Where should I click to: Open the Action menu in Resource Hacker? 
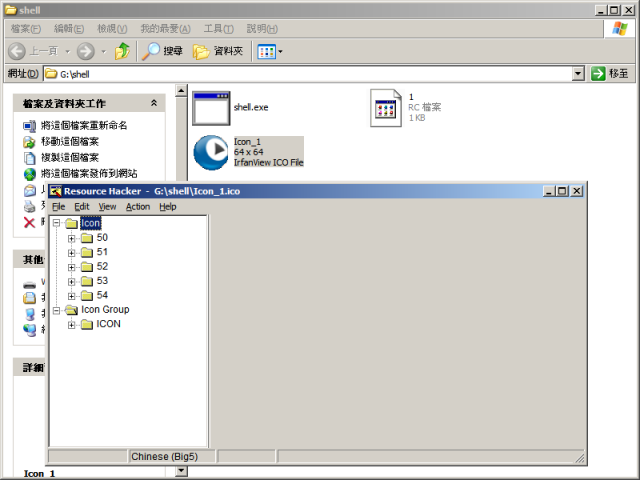[x=138, y=207]
